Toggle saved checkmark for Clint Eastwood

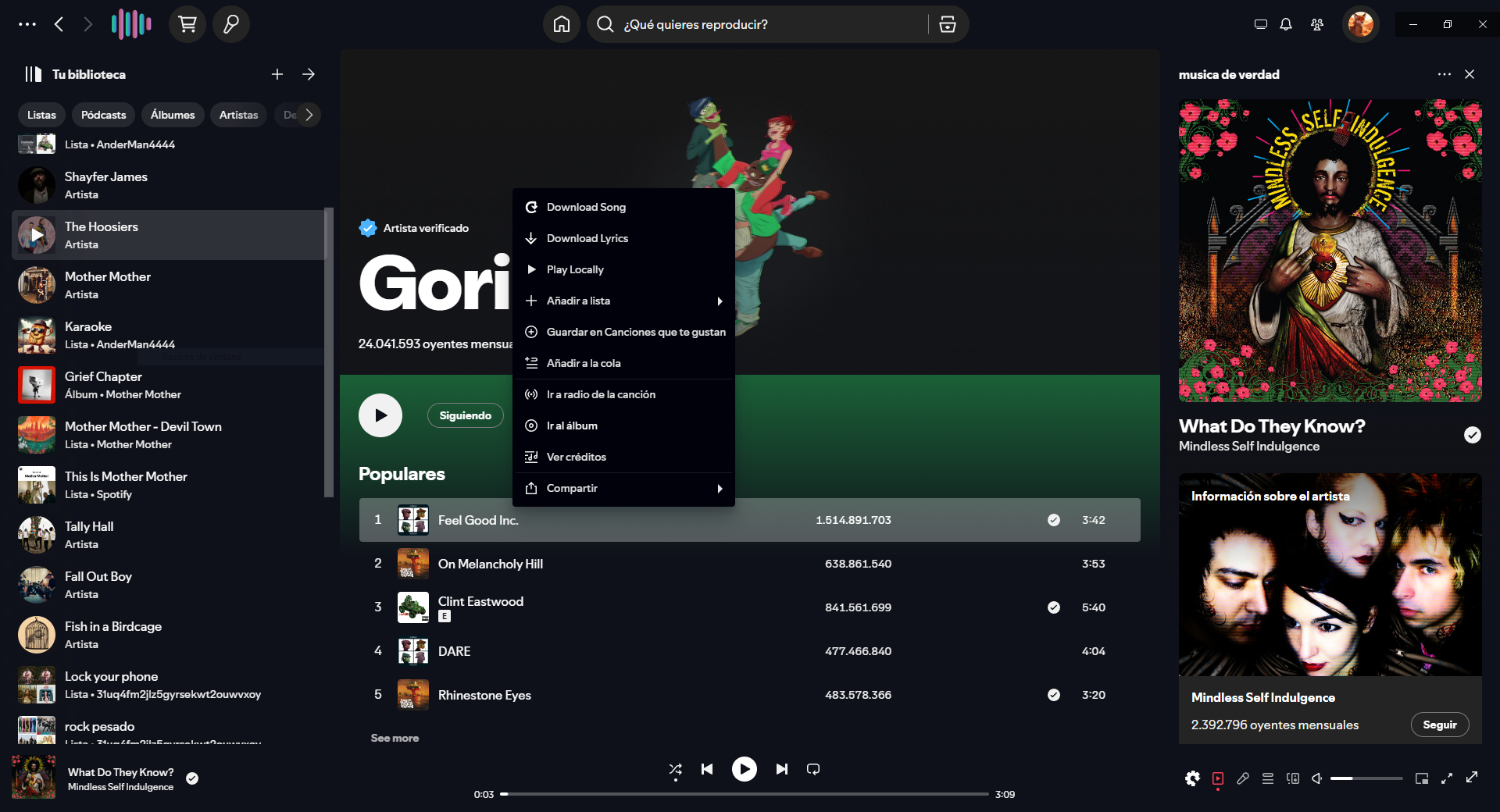pos(1054,607)
